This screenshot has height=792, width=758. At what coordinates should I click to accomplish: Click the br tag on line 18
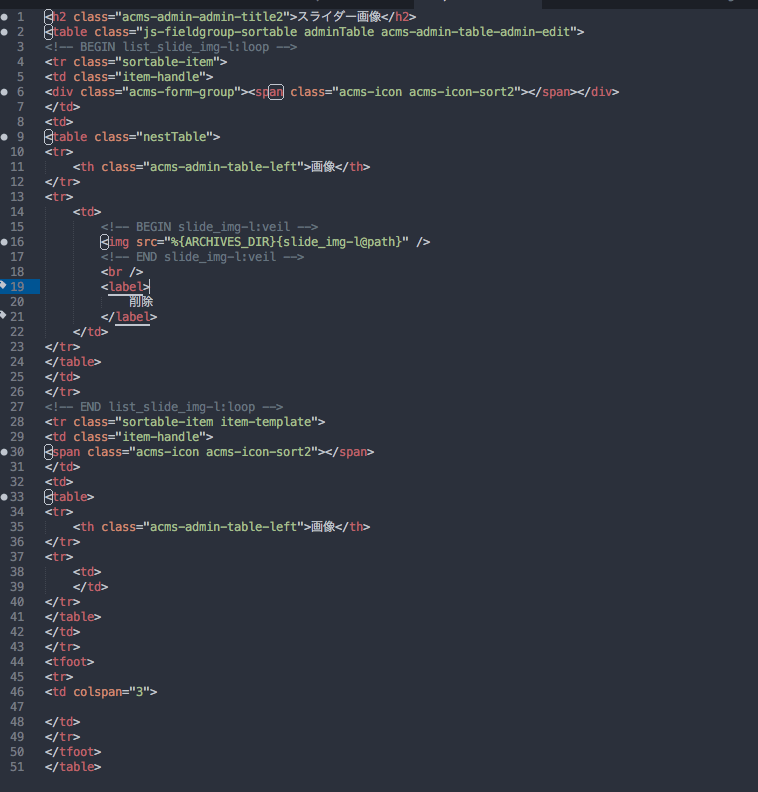(122, 272)
